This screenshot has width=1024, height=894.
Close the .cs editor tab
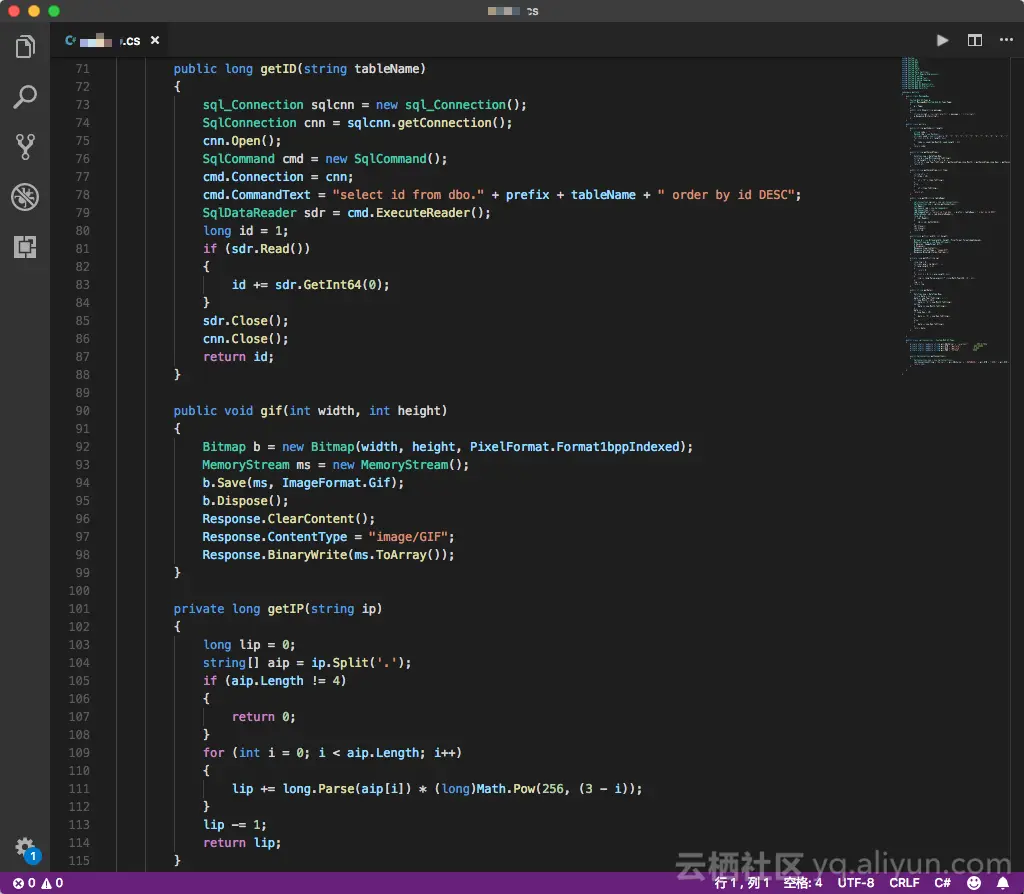pyautogui.click(x=155, y=41)
